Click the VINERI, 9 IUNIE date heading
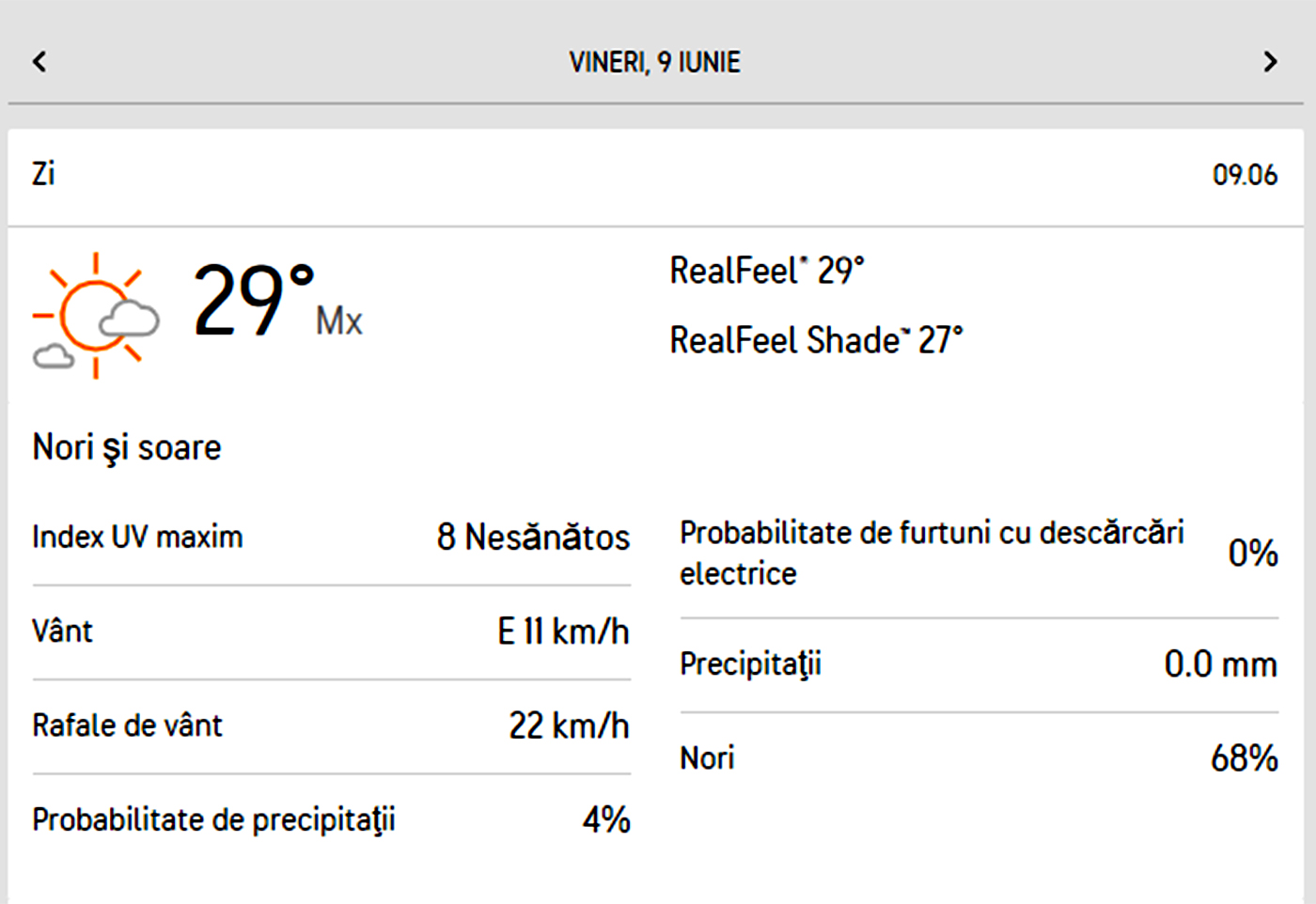1316x904 pixels. (654, 62)
